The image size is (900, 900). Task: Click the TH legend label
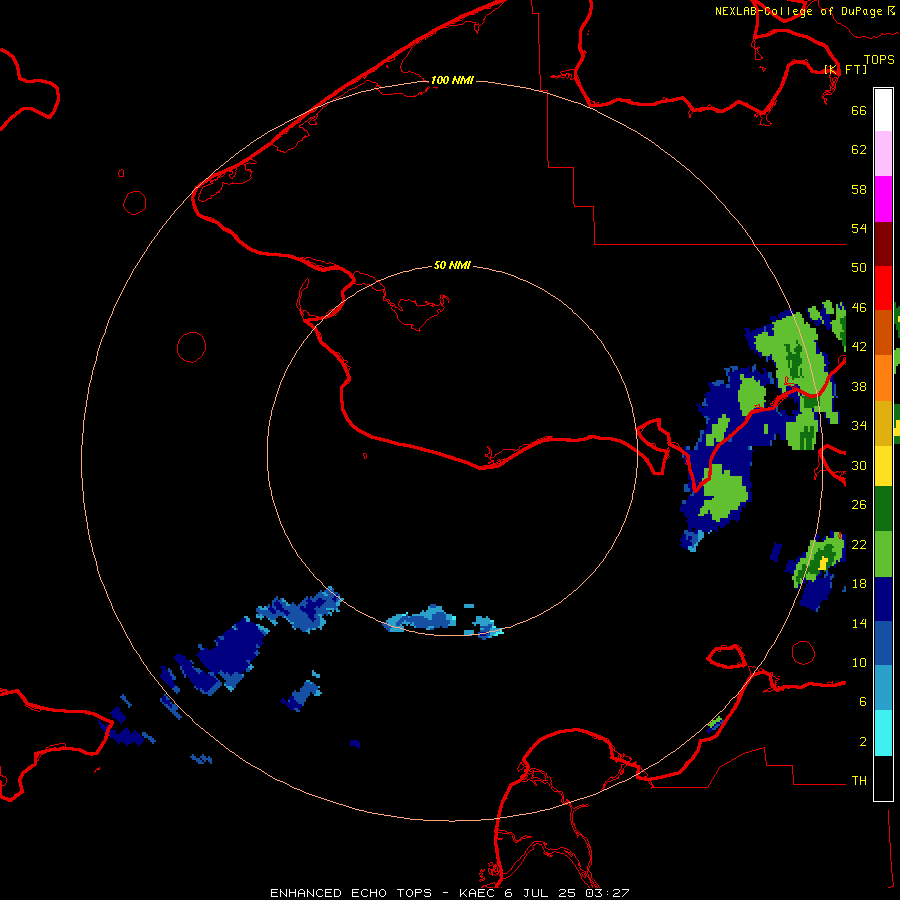click(859, 781)
